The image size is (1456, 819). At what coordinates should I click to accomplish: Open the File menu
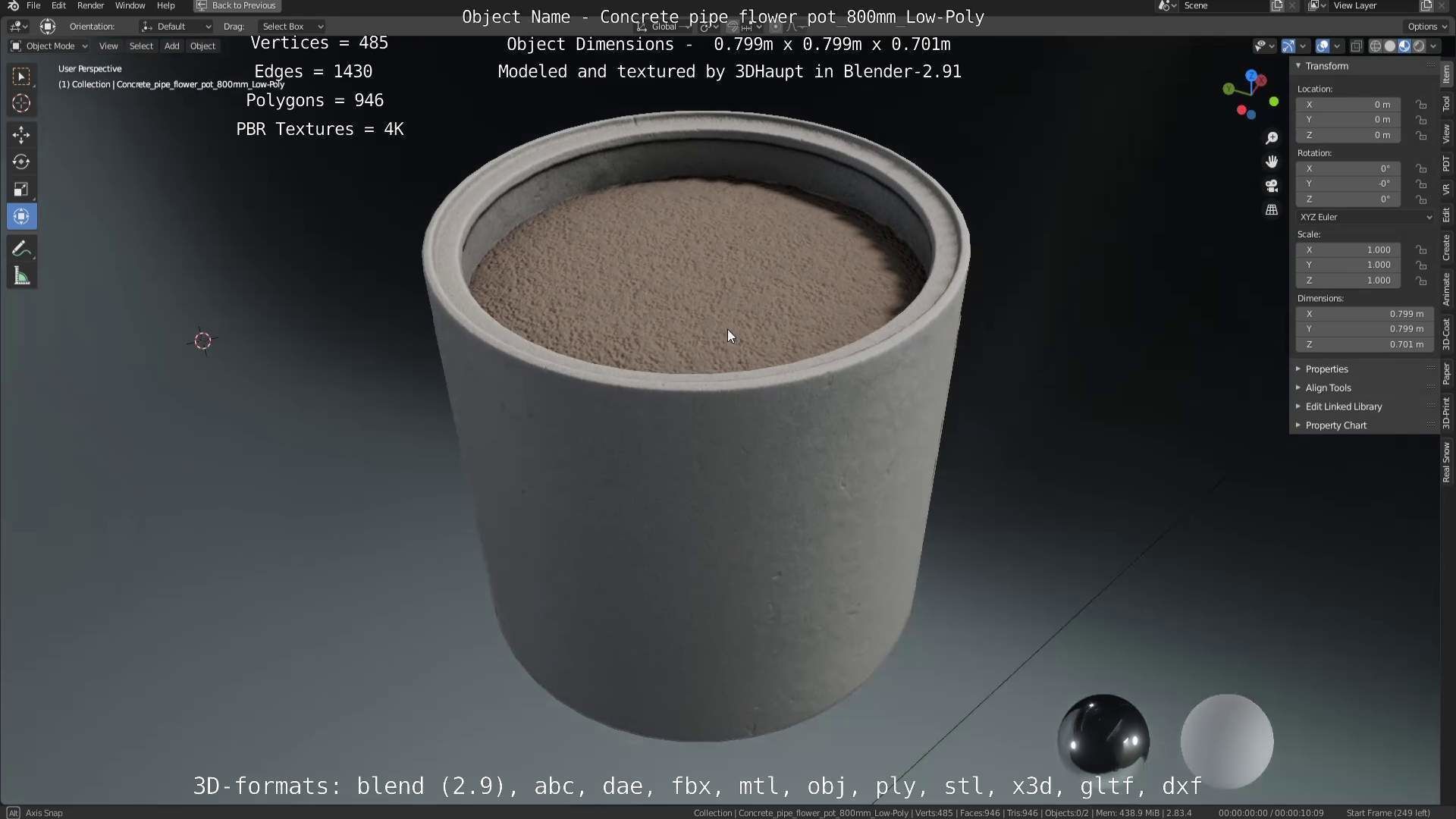pyautogui.click(x=33, y=5)
